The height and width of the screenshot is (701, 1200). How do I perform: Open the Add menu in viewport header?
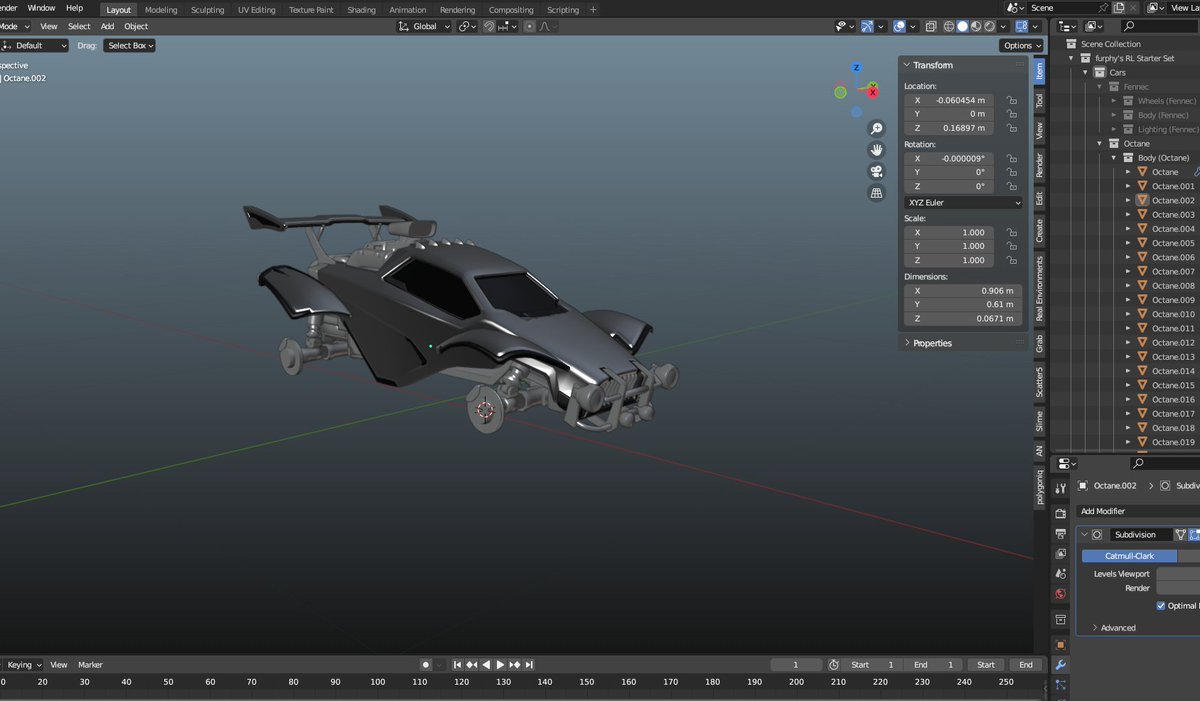coord(107,26)
